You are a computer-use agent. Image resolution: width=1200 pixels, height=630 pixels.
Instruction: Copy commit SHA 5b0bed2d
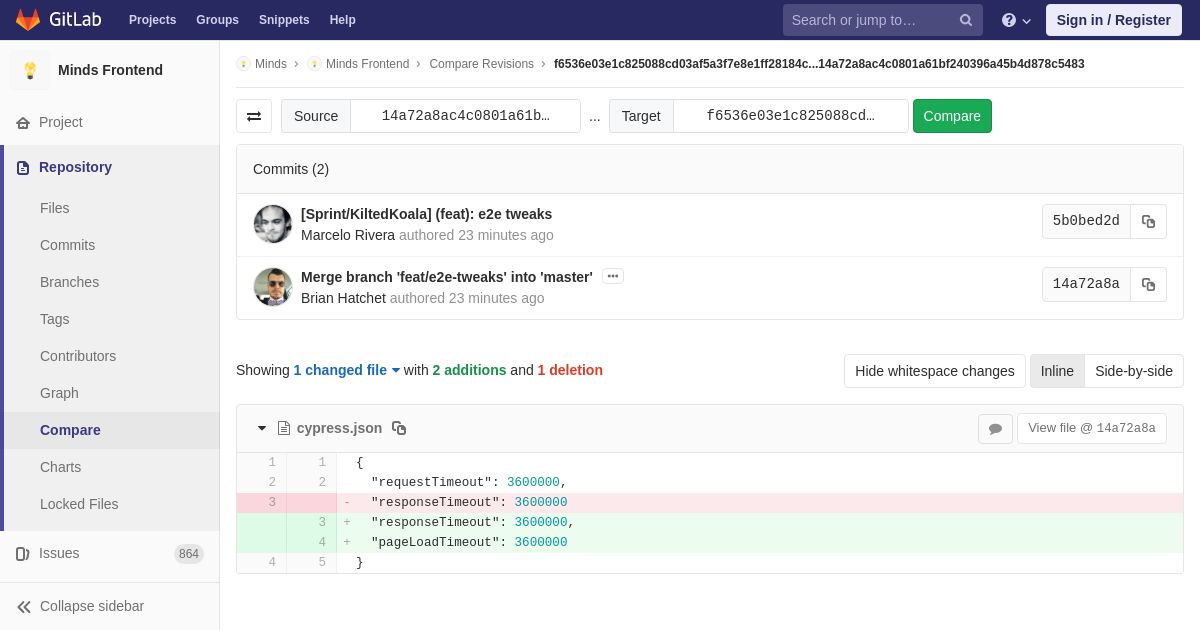(x=1148, y=221)
